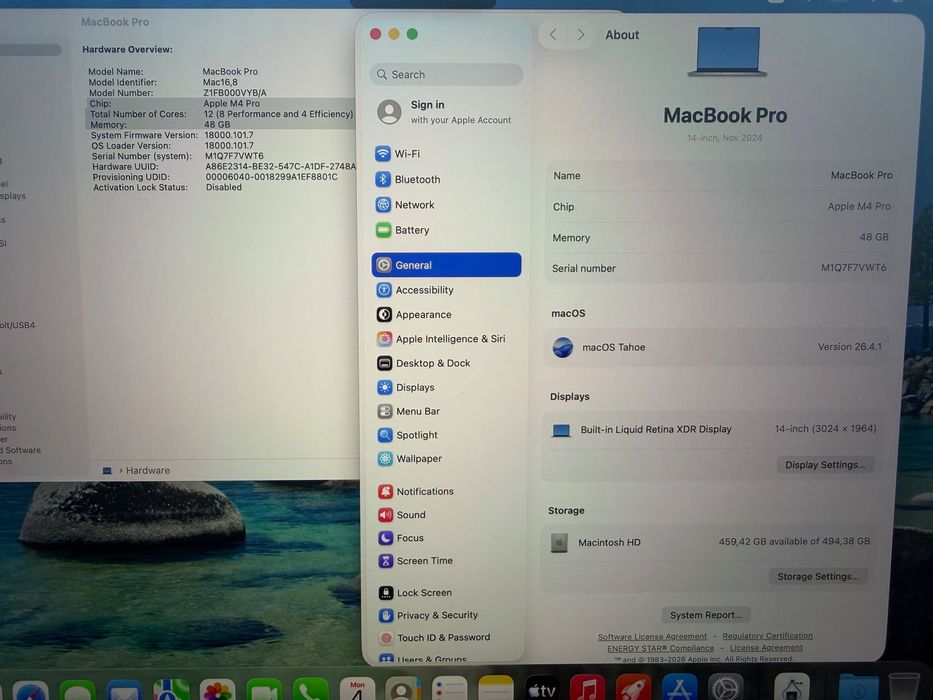This screenshot has height=700, width=933.
Task: Open App Store from the Dock
Action: tap(680, 688)
